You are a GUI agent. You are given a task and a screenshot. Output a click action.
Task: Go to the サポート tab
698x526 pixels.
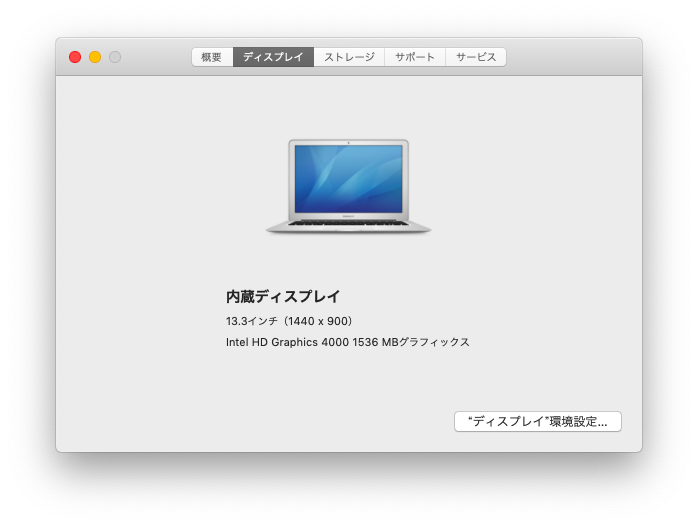pos(415,57)
